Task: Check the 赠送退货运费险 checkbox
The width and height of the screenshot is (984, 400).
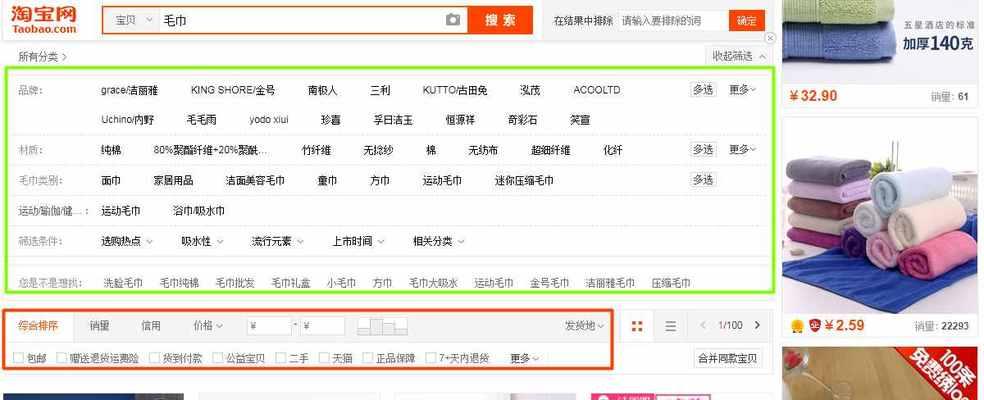Action: (62, 358)
